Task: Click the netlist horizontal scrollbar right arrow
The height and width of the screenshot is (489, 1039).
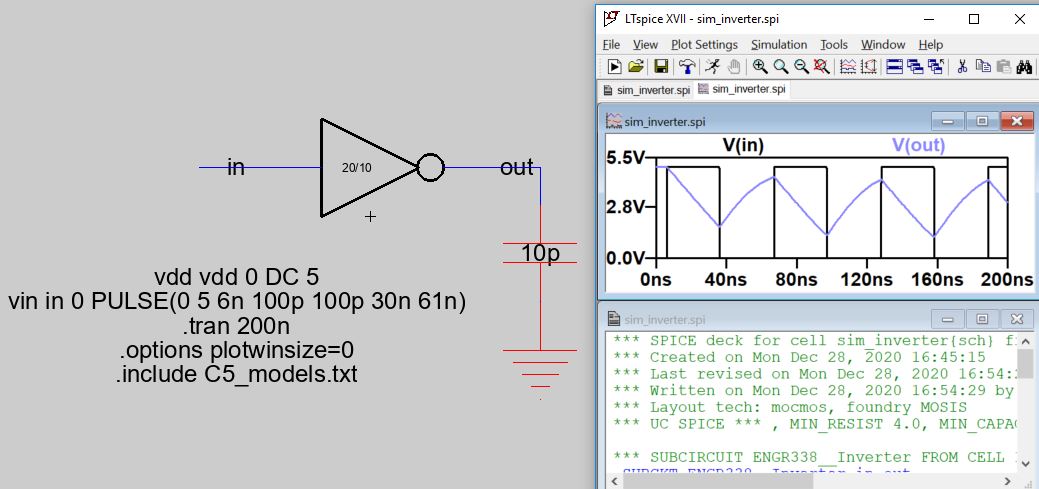Action: 1009,481
